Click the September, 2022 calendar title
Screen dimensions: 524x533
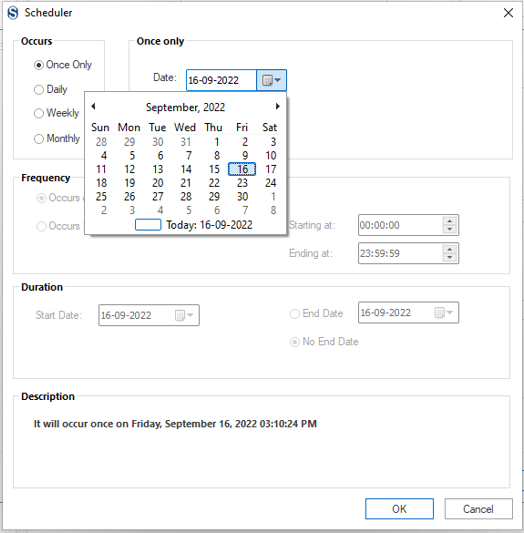[186, 107]
